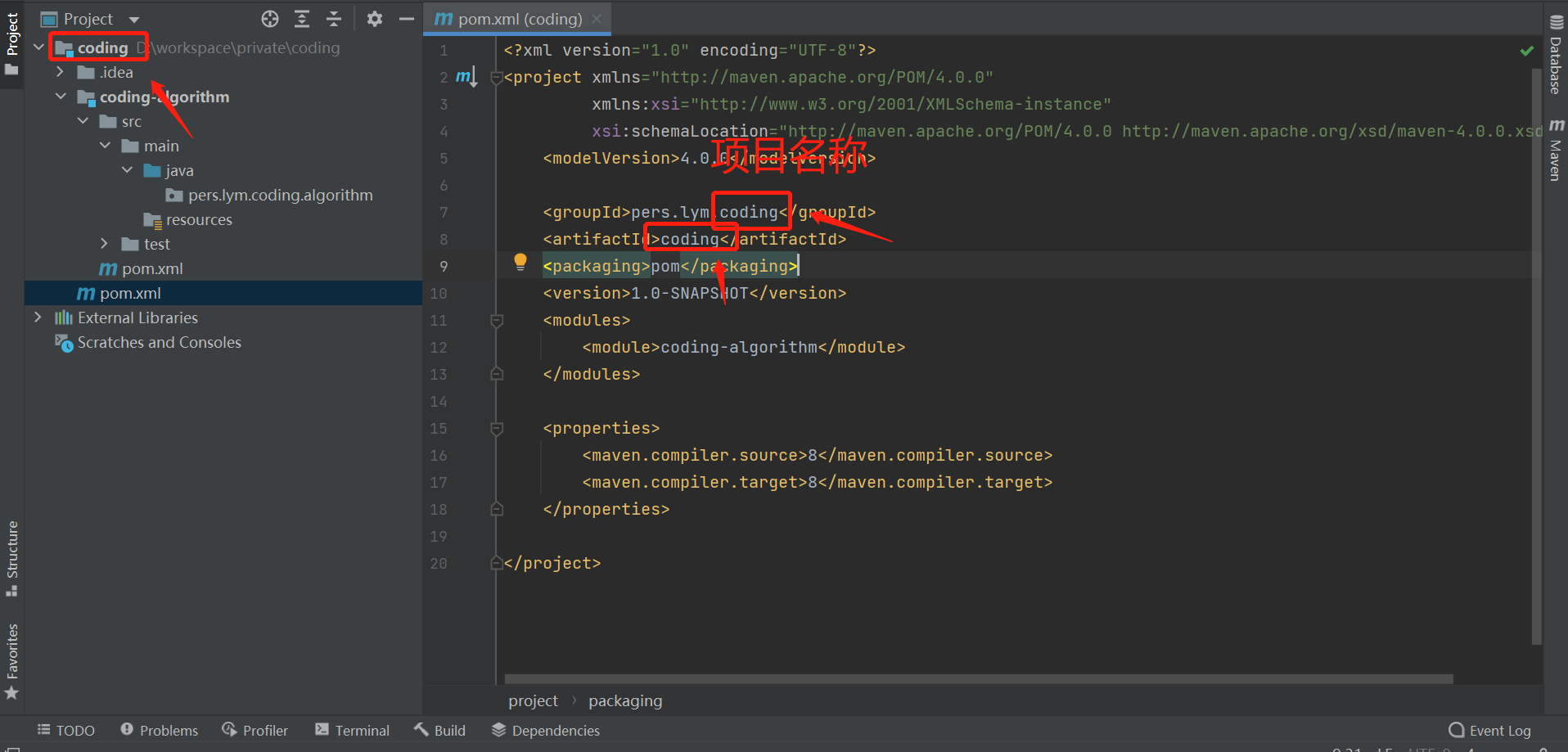The height and width of the screenshot is (752, 1568).
Task: Click the locate/select opened file target icon
Action: pyautogui.click(x=270, y=19)
